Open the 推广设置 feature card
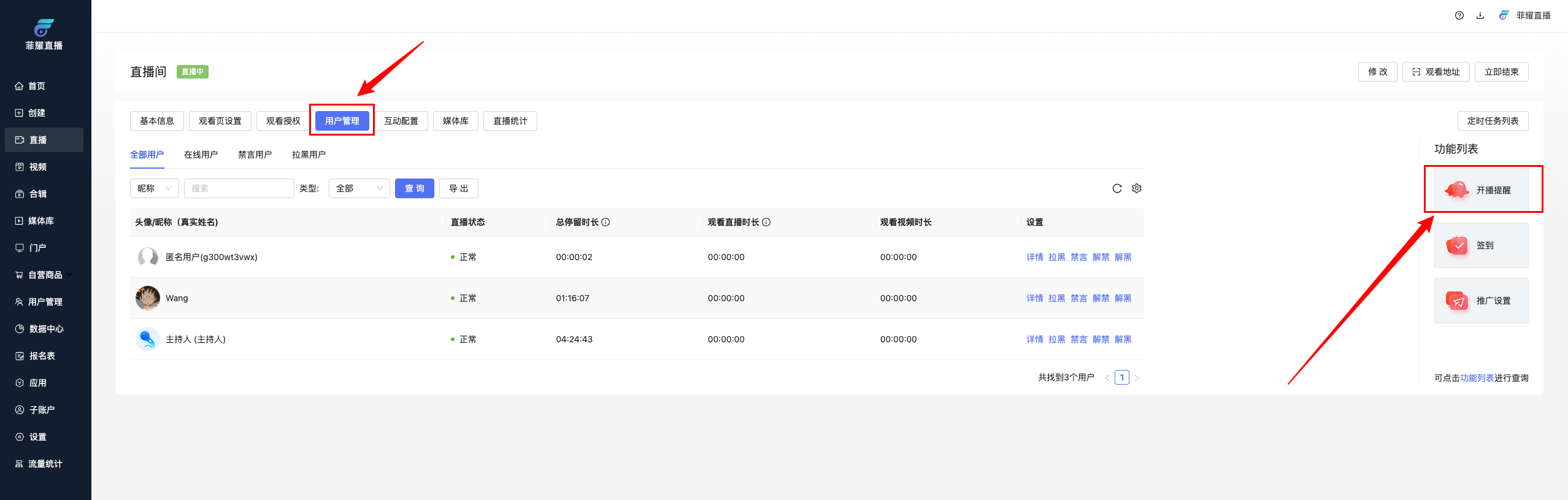The image size is (1568, 500). (x=1481, y=301)
